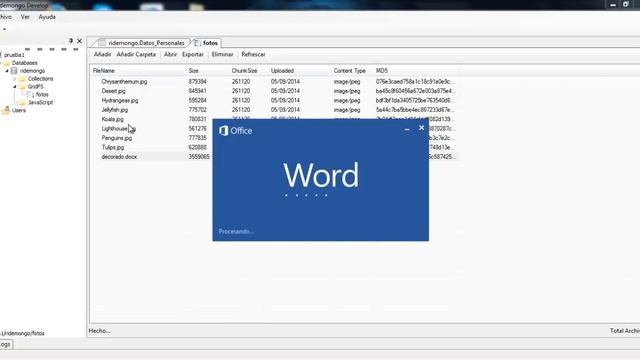
Task: Click the Datos_Personales tab icon
Action: pyautogui.click(x=102, y=43)
